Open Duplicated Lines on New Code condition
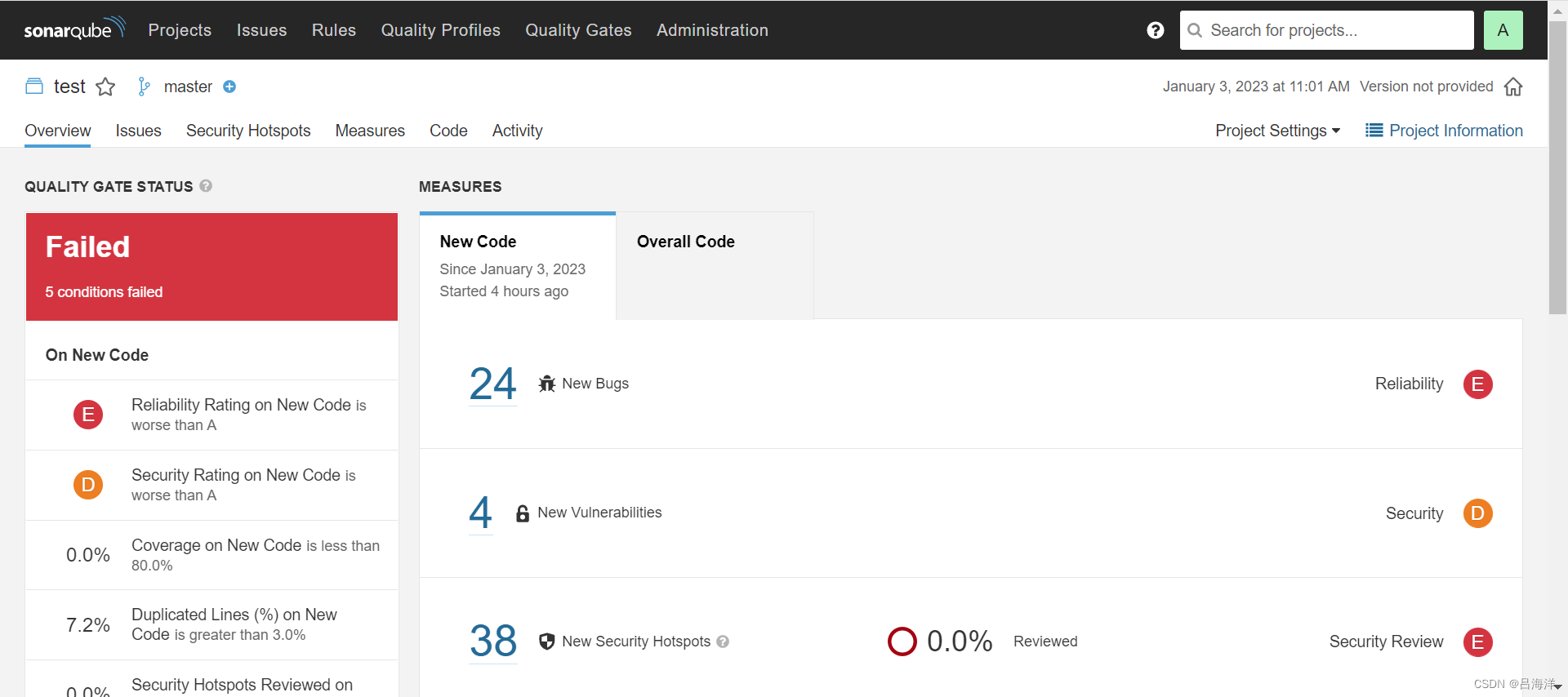This screenshot has width=1568, height=697. tap(212, 624)
